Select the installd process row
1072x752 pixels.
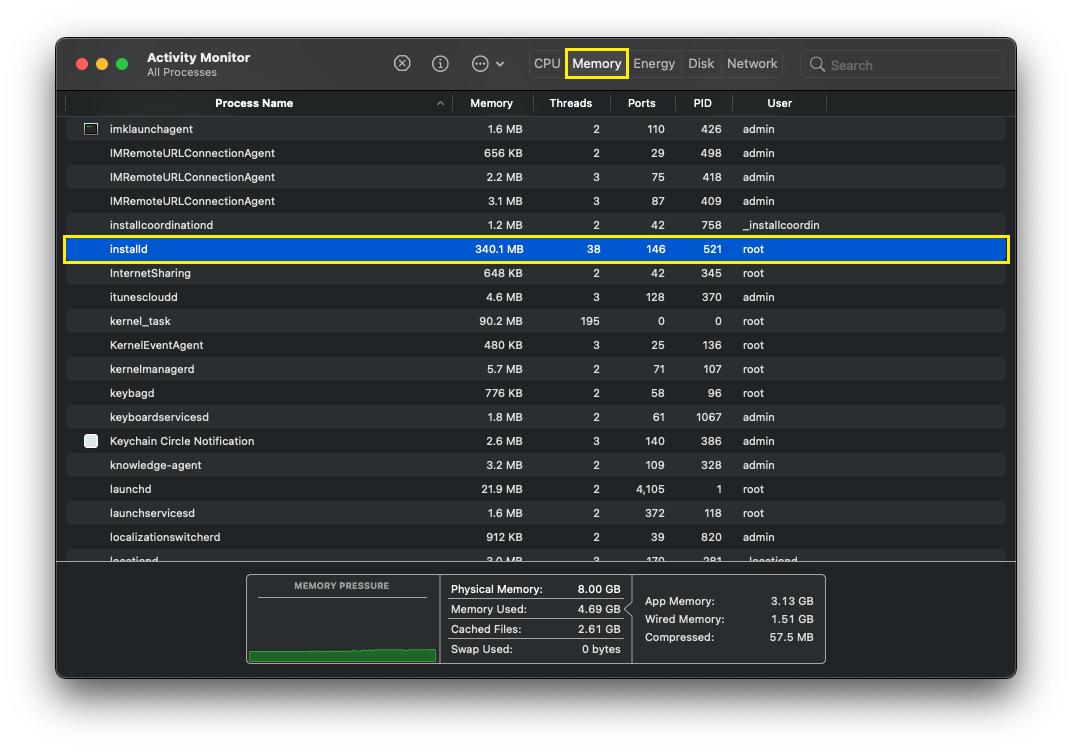tap(536, 250)
